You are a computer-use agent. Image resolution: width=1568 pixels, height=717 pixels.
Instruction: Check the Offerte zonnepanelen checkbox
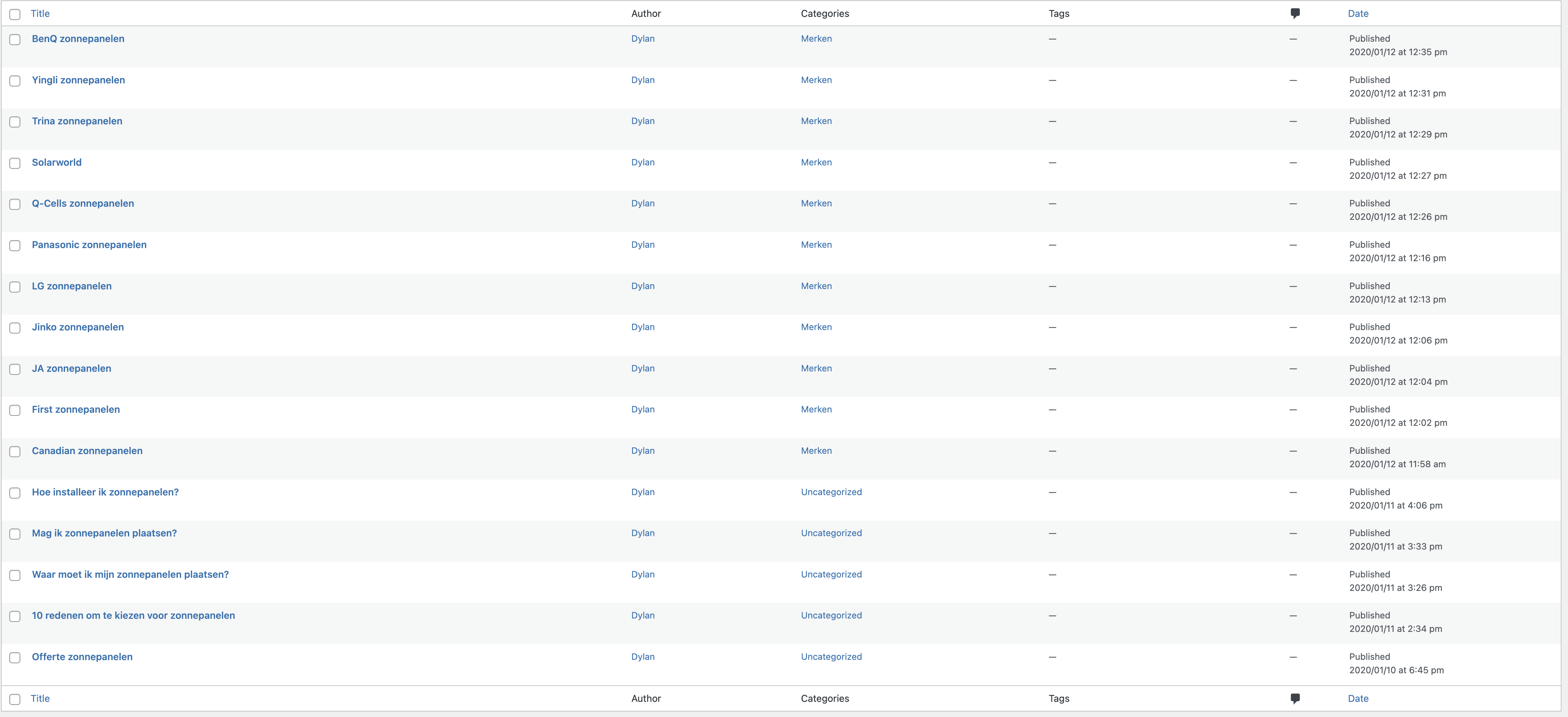pyautogui.click(x=15, y=658)
